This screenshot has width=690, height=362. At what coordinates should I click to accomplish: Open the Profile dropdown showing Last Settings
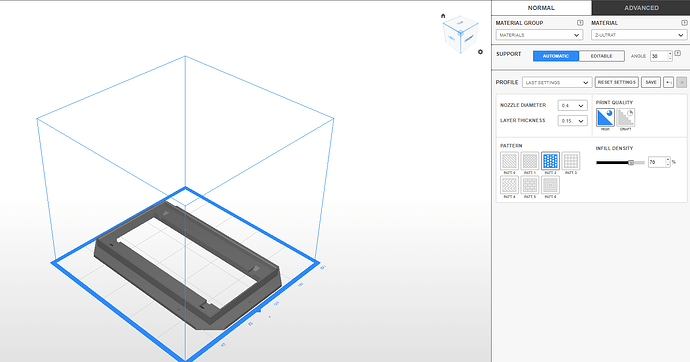point(557,82)
